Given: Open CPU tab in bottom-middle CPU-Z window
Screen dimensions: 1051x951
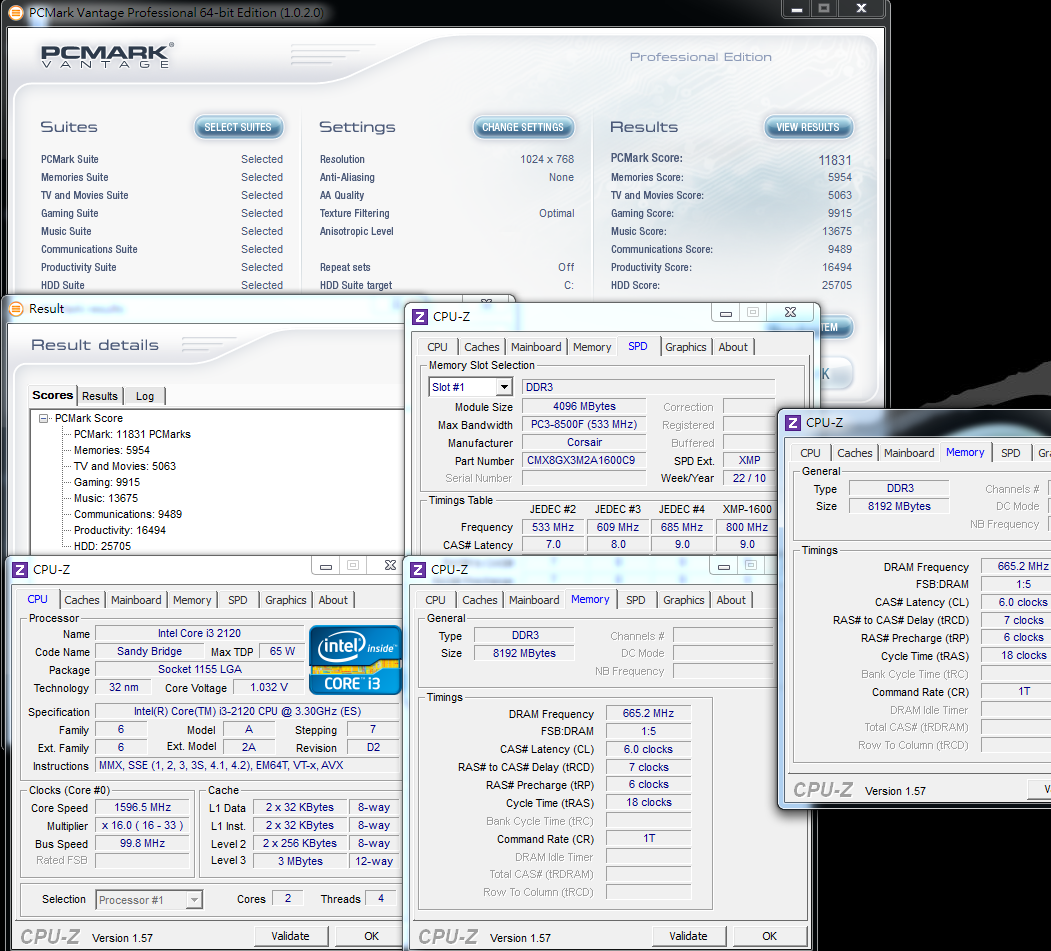Looking at the screenshot, I should pos(435,600).
